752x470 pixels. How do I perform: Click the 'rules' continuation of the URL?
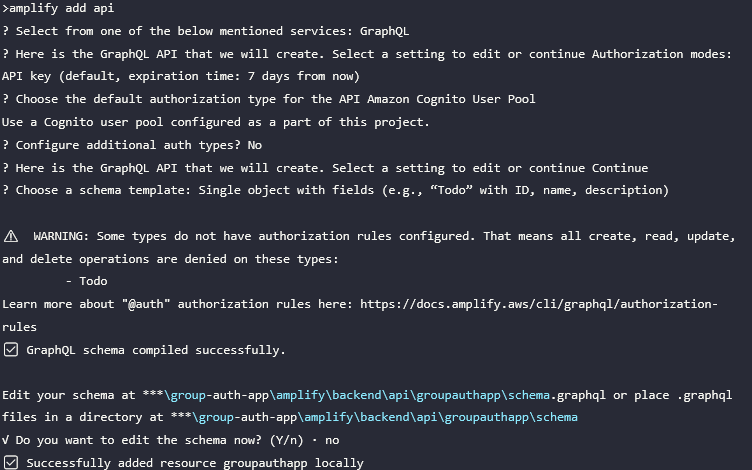(x=19, y=327)
